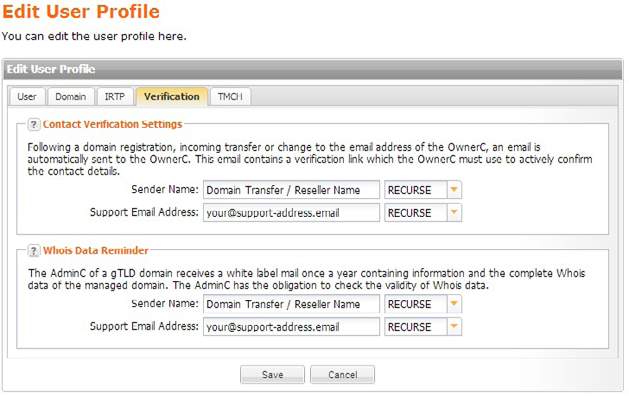Click the Contact Verification Settings heading

(112, 124)
